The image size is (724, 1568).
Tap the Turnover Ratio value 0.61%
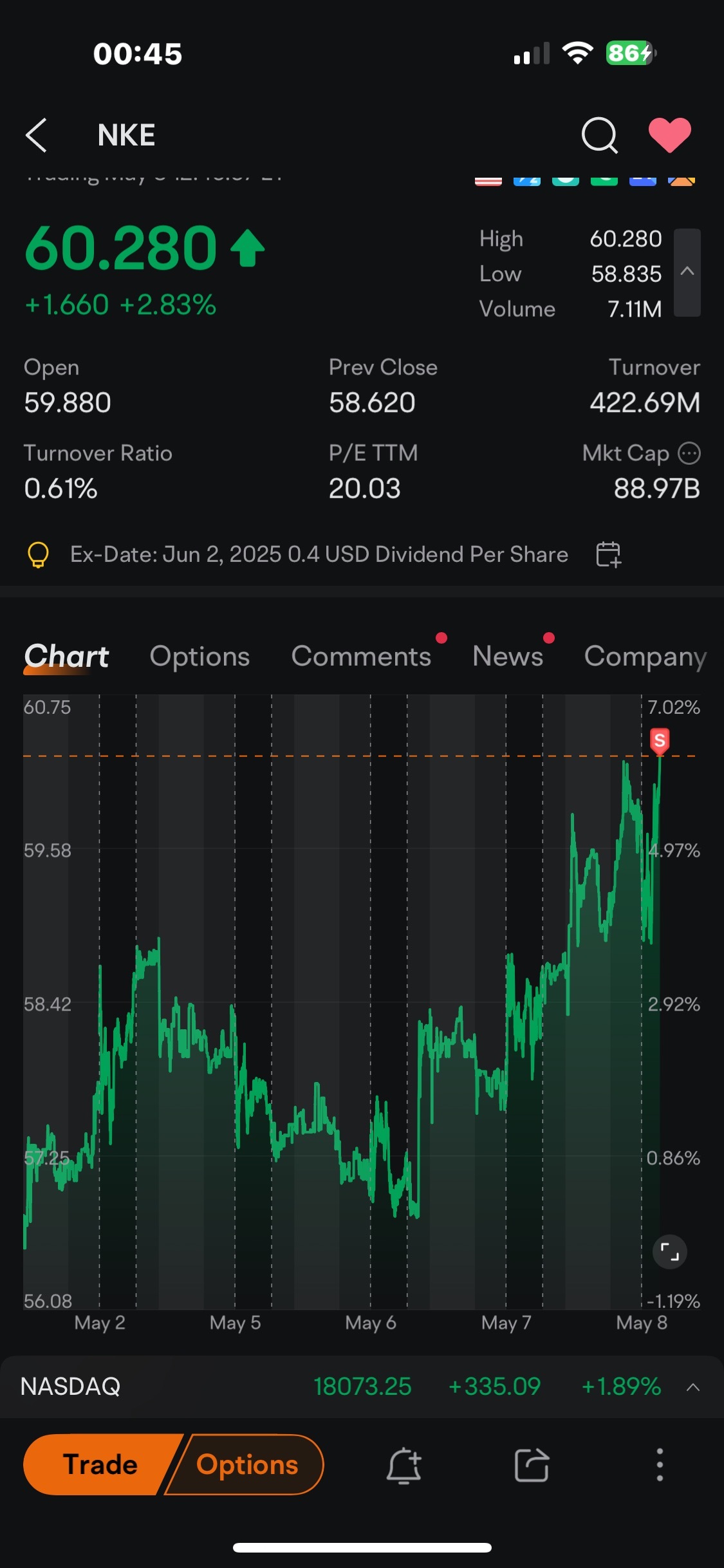pyautogui.click(x=60, y=489)
